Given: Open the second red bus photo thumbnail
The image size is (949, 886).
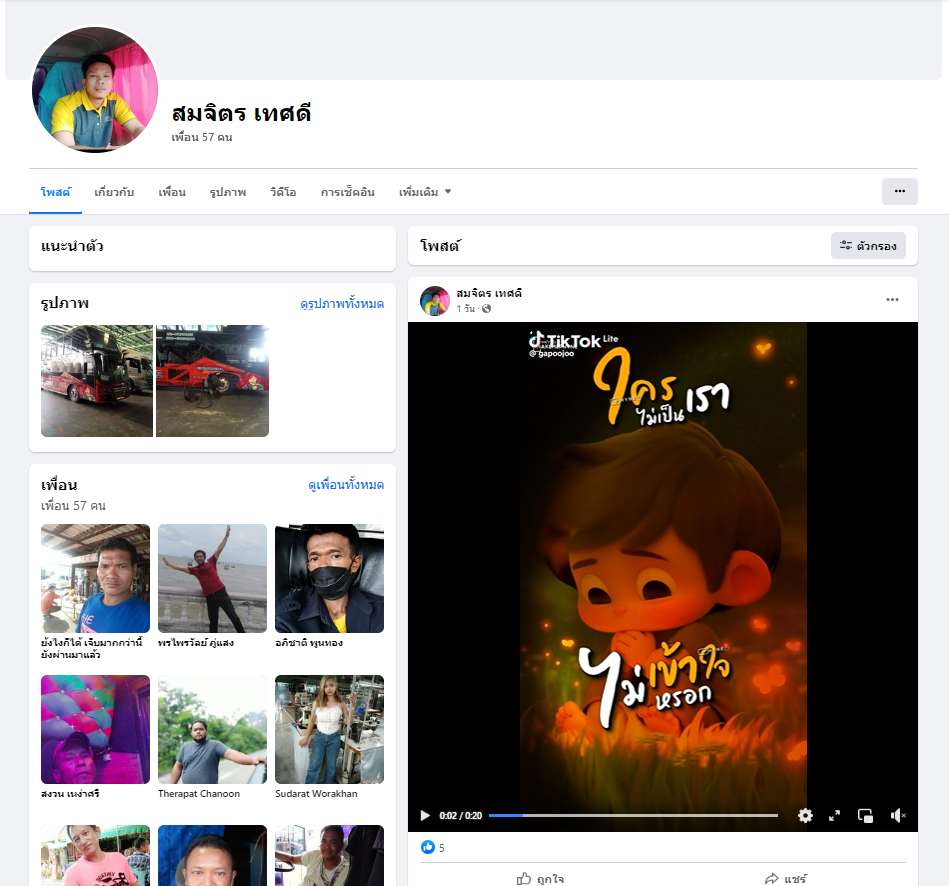Looking at the screenshot, I should (212, 381).
